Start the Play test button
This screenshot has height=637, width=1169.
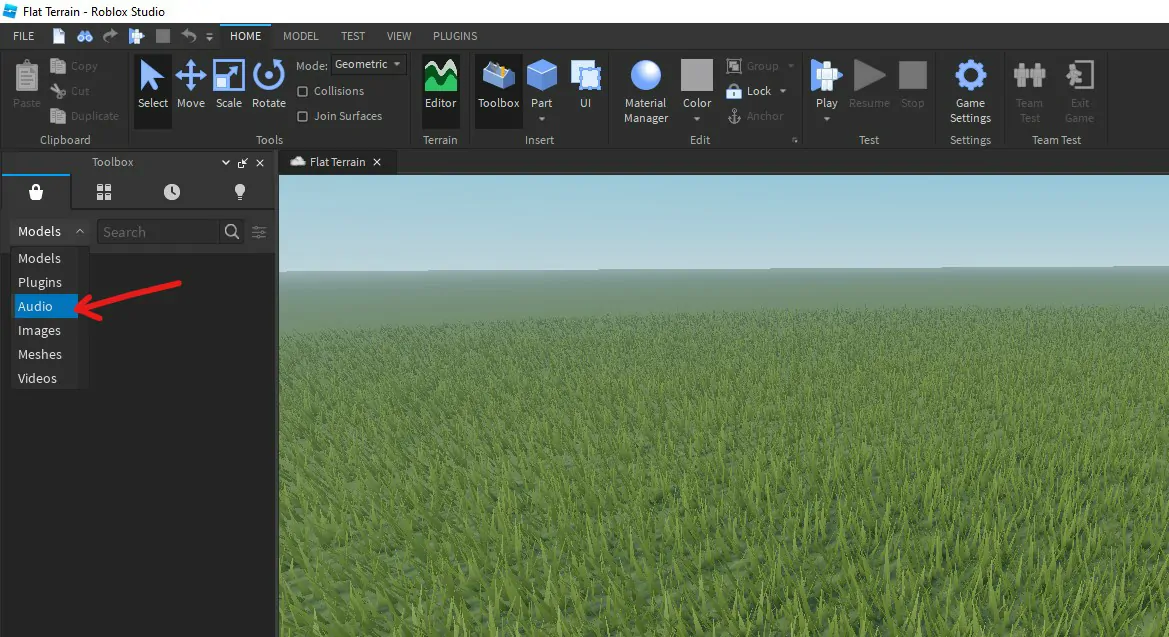tap(826, 84)
